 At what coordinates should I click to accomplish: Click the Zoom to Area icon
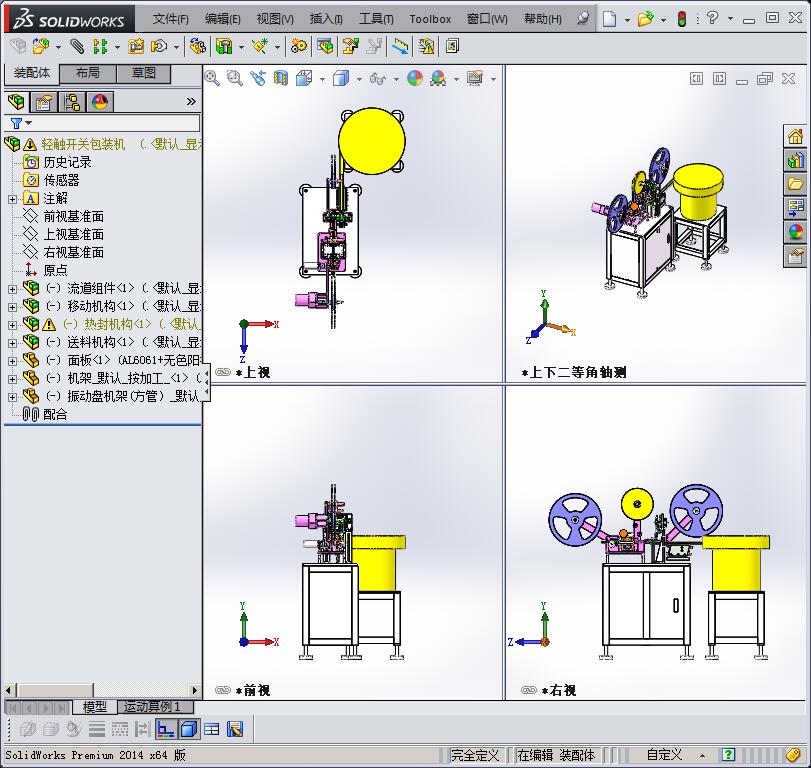click(235, 79)
